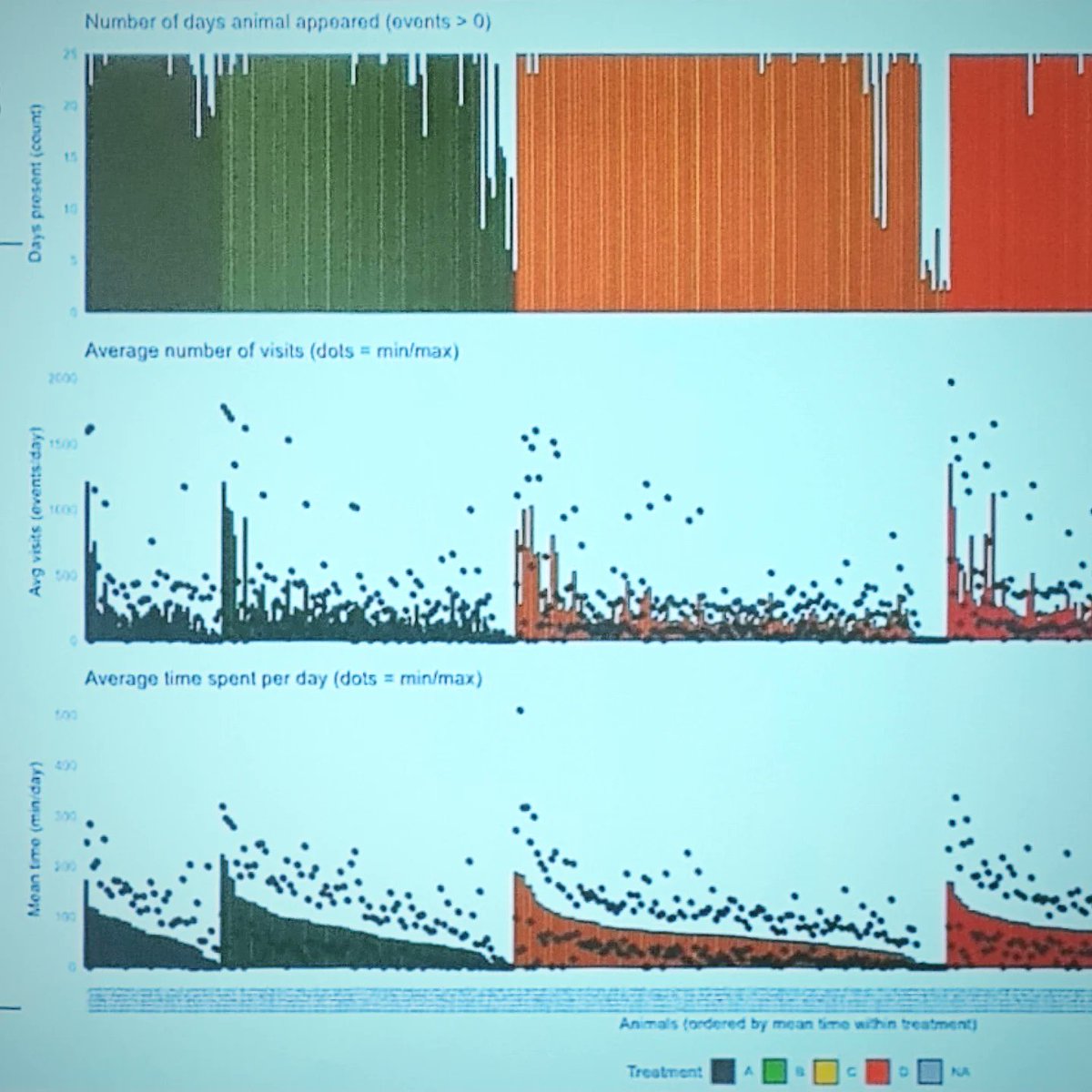The width and height of the screenshot is (1092, 1092).
Task: Click the Treatment C yellow legend swatch
Action: (x=826, y=1072)
